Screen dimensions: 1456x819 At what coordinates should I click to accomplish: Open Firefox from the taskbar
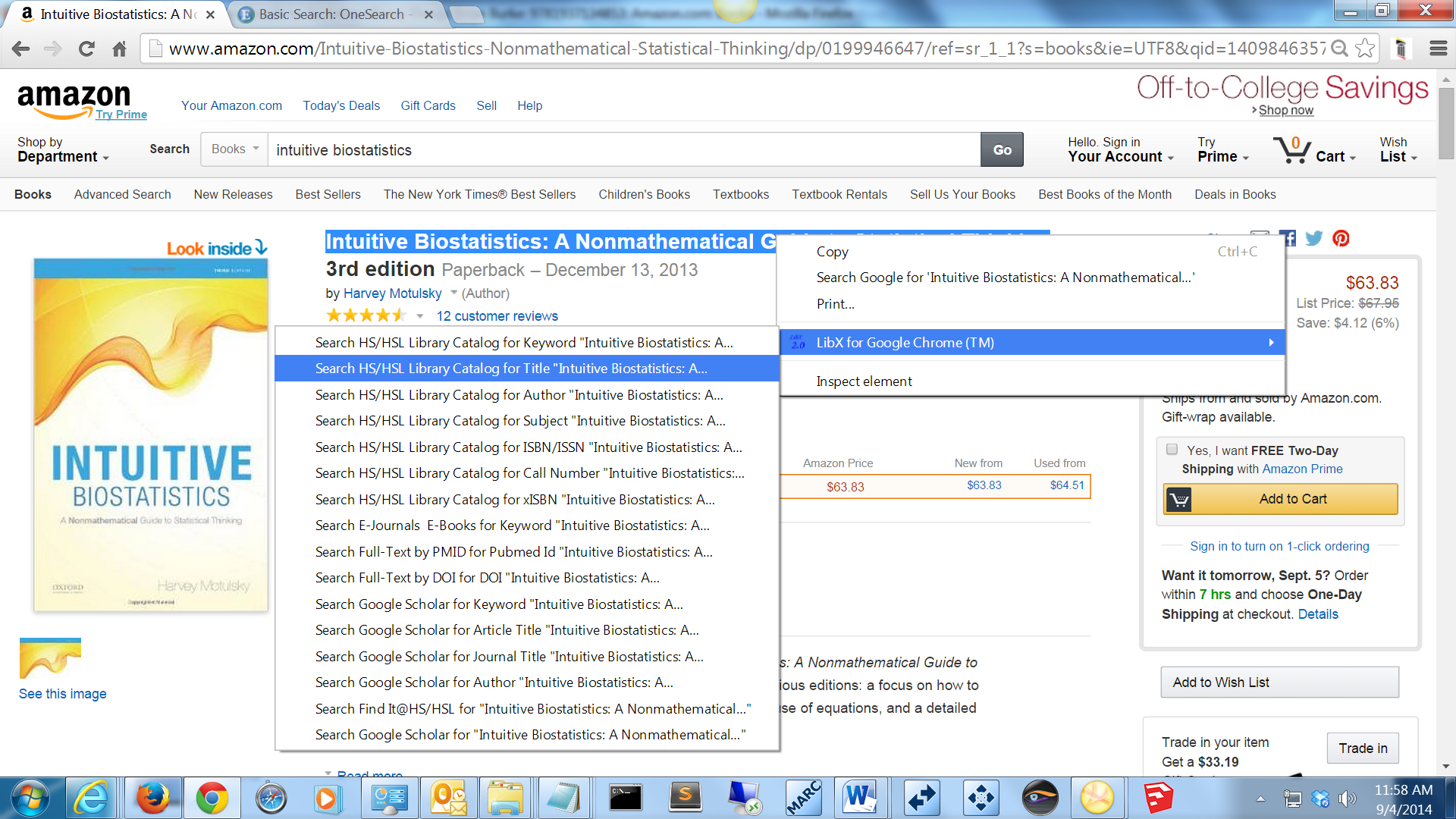click(152, 798)
